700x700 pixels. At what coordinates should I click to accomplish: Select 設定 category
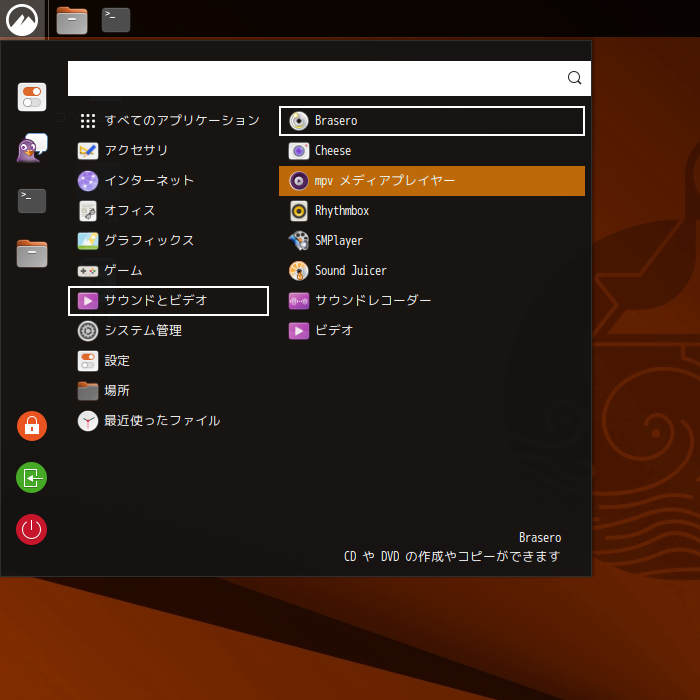168,361
